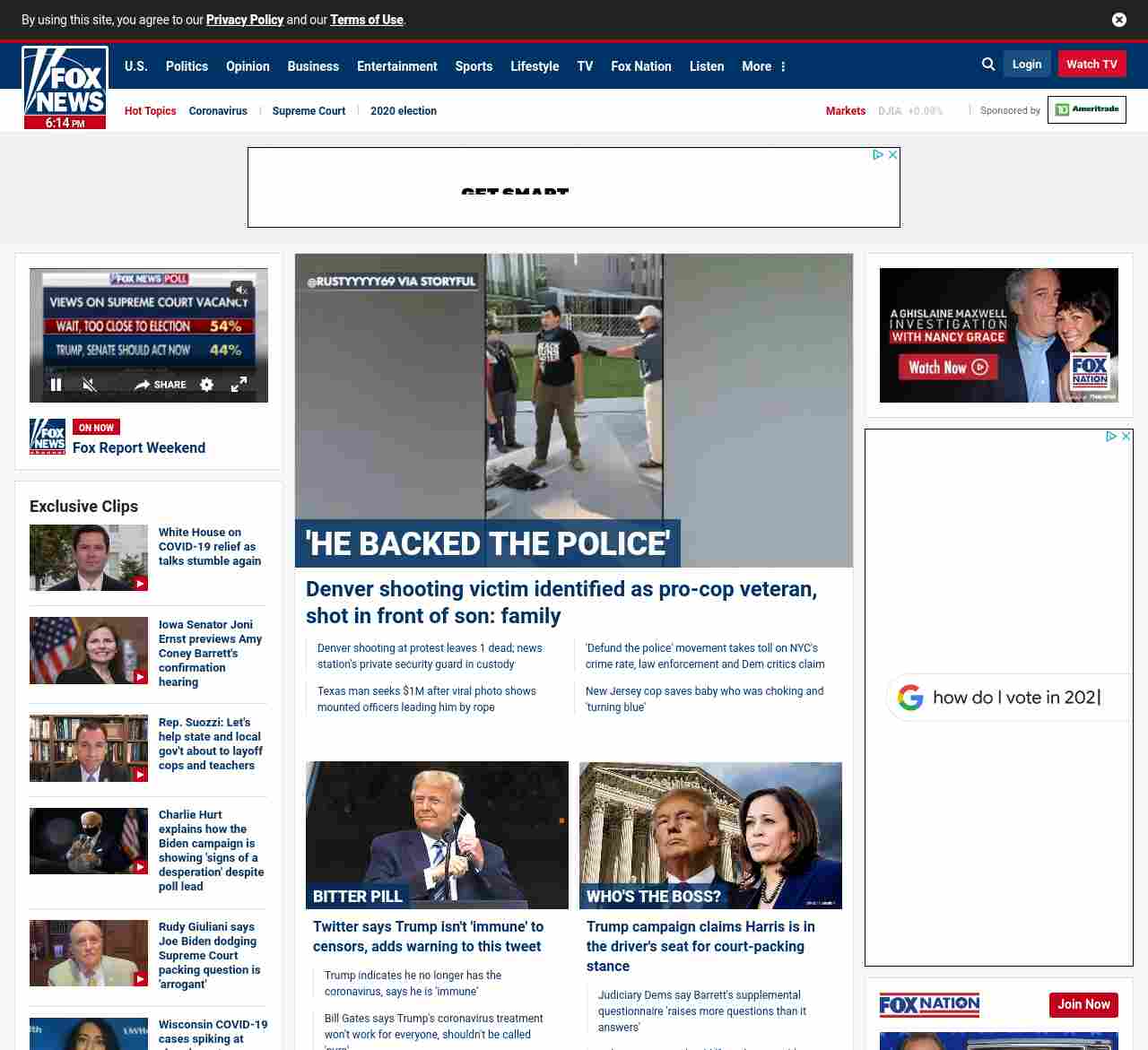Toggle the muted badge atop the video
1148x1050 pixels.
pyautogui.click(x=240, y=290)
